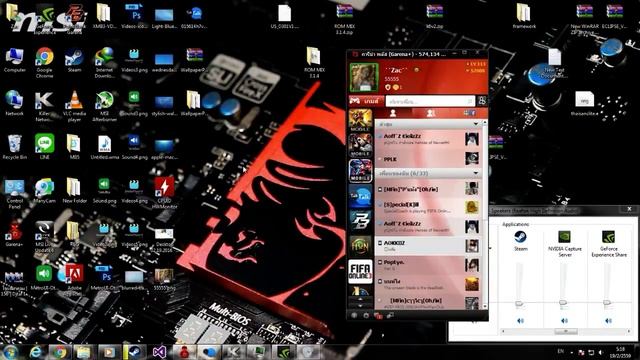
Task: Open the FIFA Online 3 game in Garena sidebar
Action: [360, 271]
